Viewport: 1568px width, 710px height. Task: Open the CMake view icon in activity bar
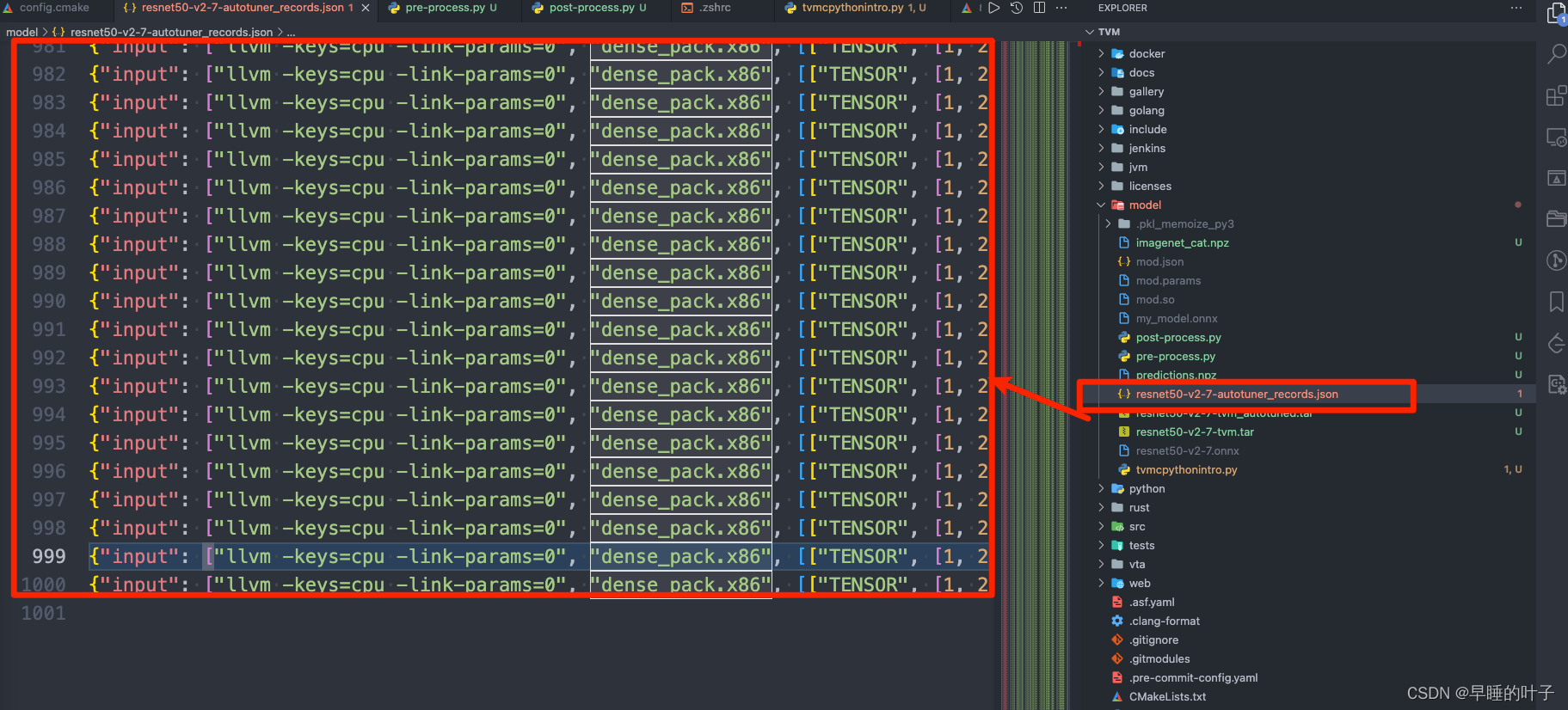1556,178
